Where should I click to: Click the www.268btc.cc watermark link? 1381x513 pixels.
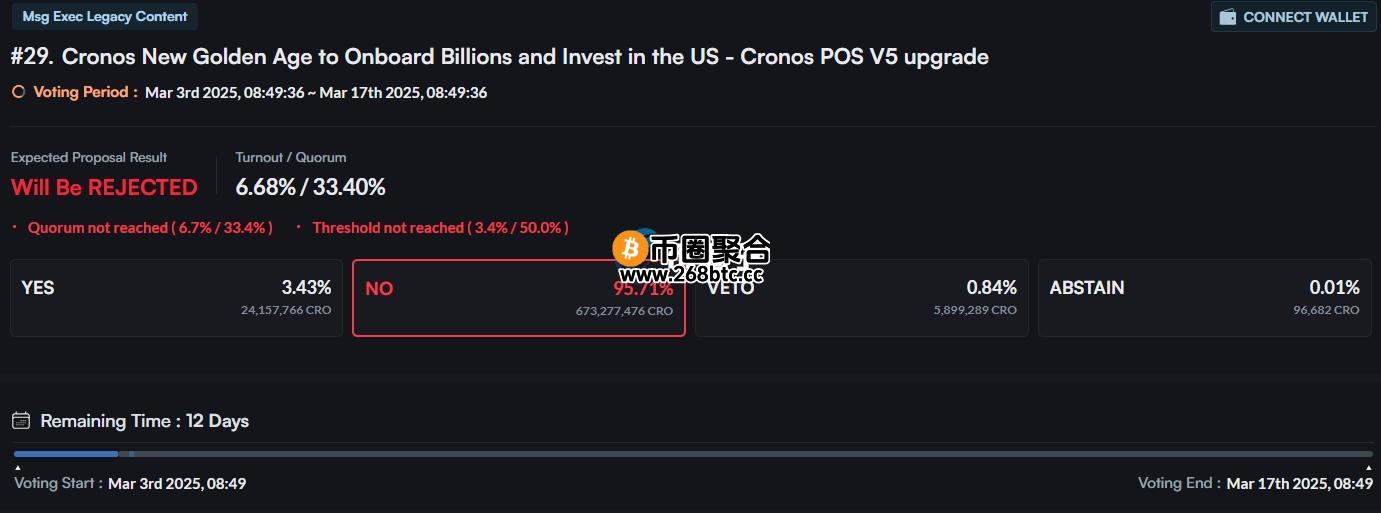[x=691, y=274]
